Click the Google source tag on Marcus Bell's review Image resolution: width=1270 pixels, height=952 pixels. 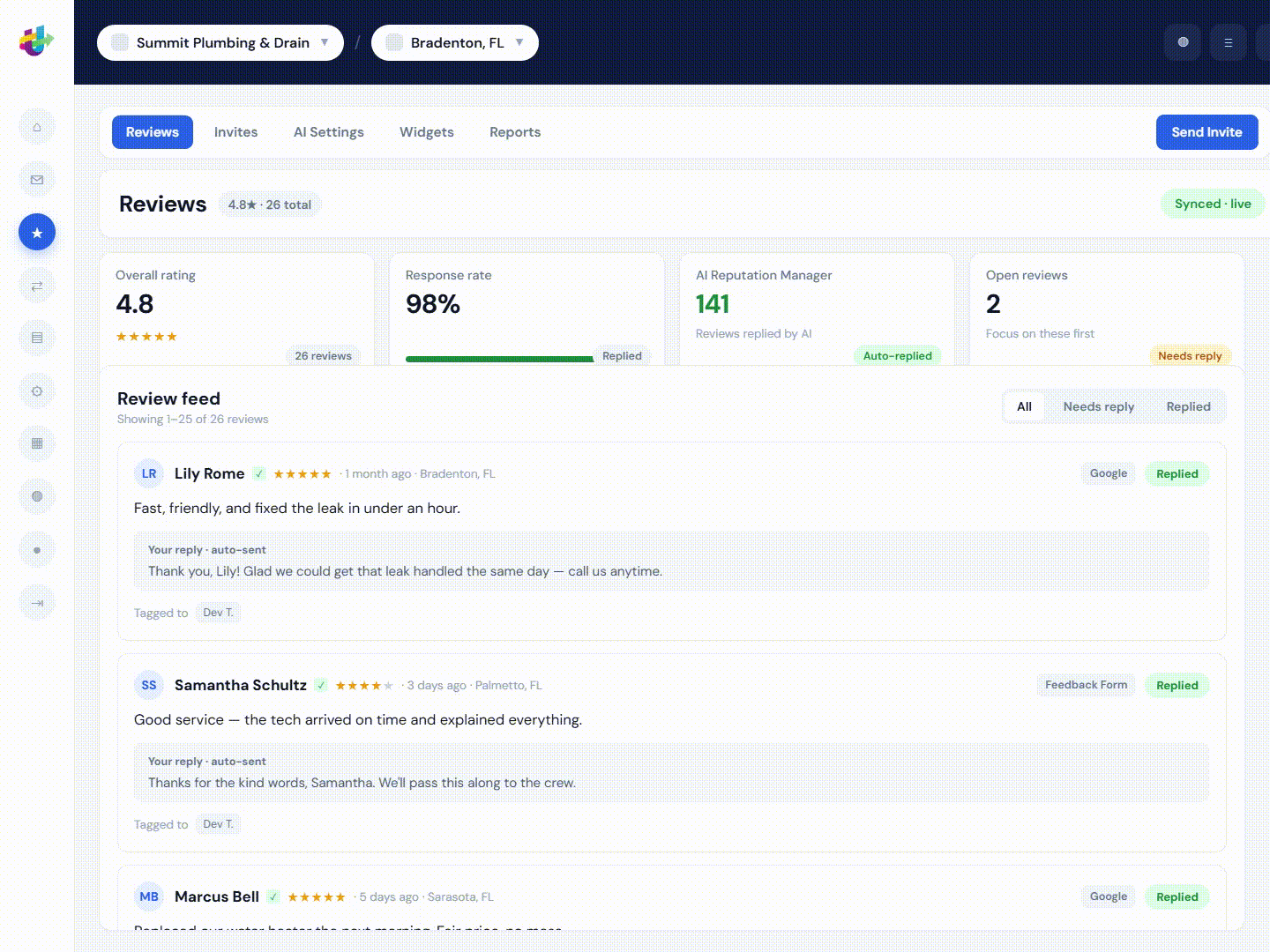click(x=1109, y=896)
